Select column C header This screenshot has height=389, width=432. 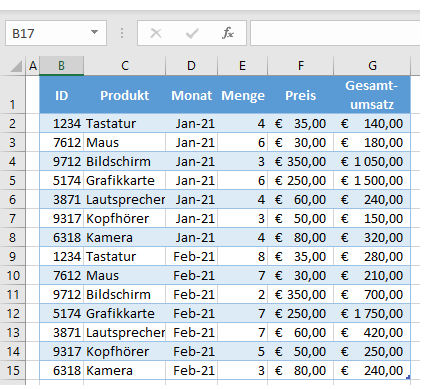click(125, 66)
